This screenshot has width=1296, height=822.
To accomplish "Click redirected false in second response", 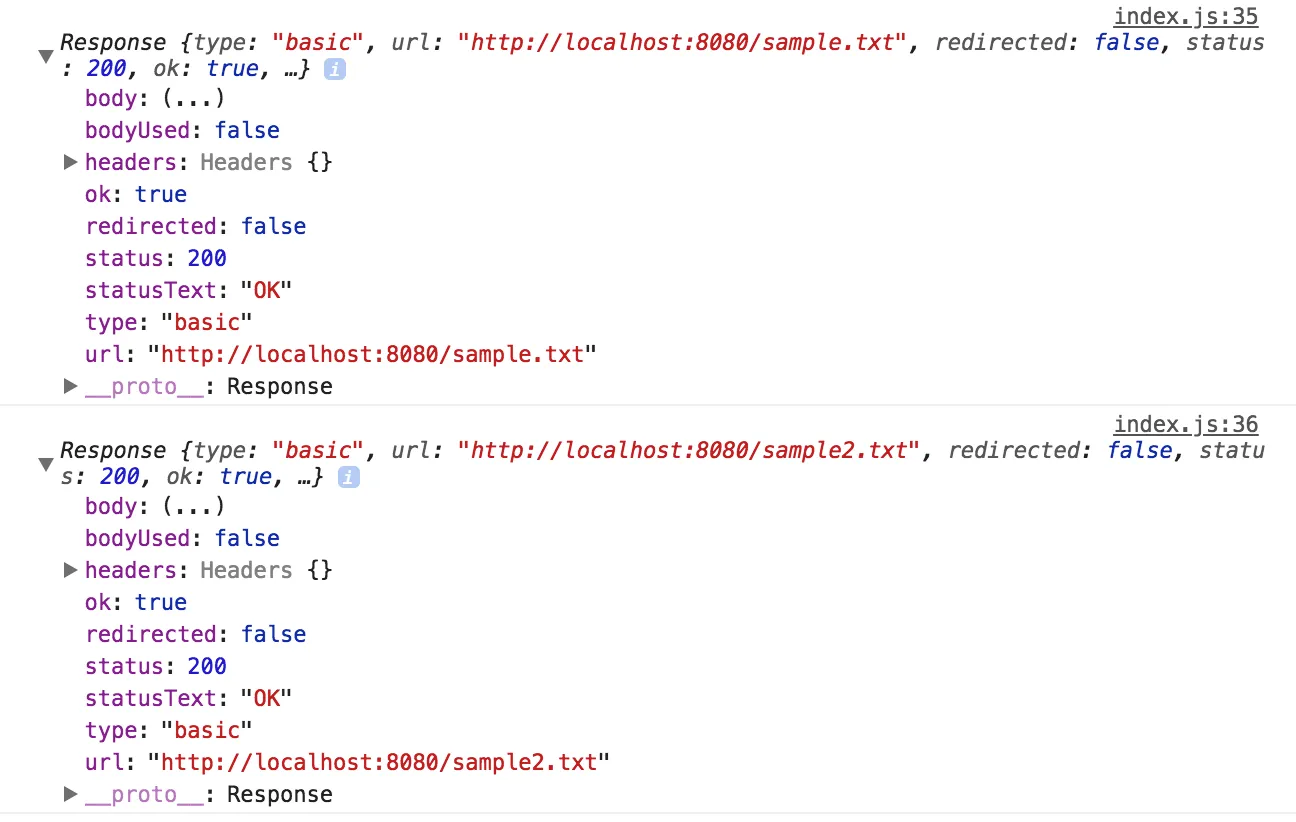I will pos(273,634).
